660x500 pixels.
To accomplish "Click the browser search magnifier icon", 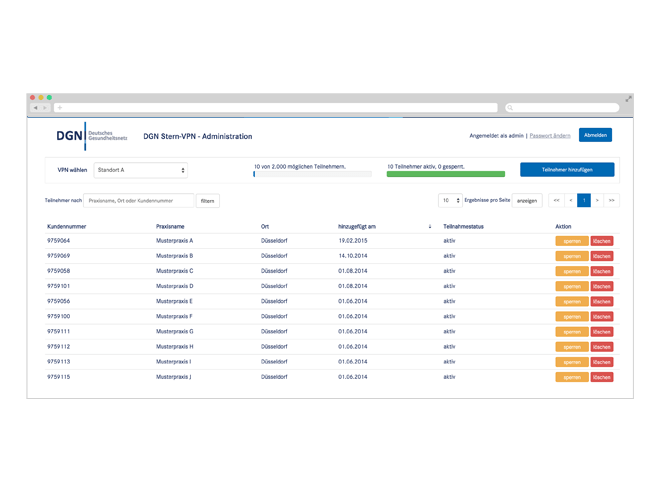I will (x=510, y=108).
